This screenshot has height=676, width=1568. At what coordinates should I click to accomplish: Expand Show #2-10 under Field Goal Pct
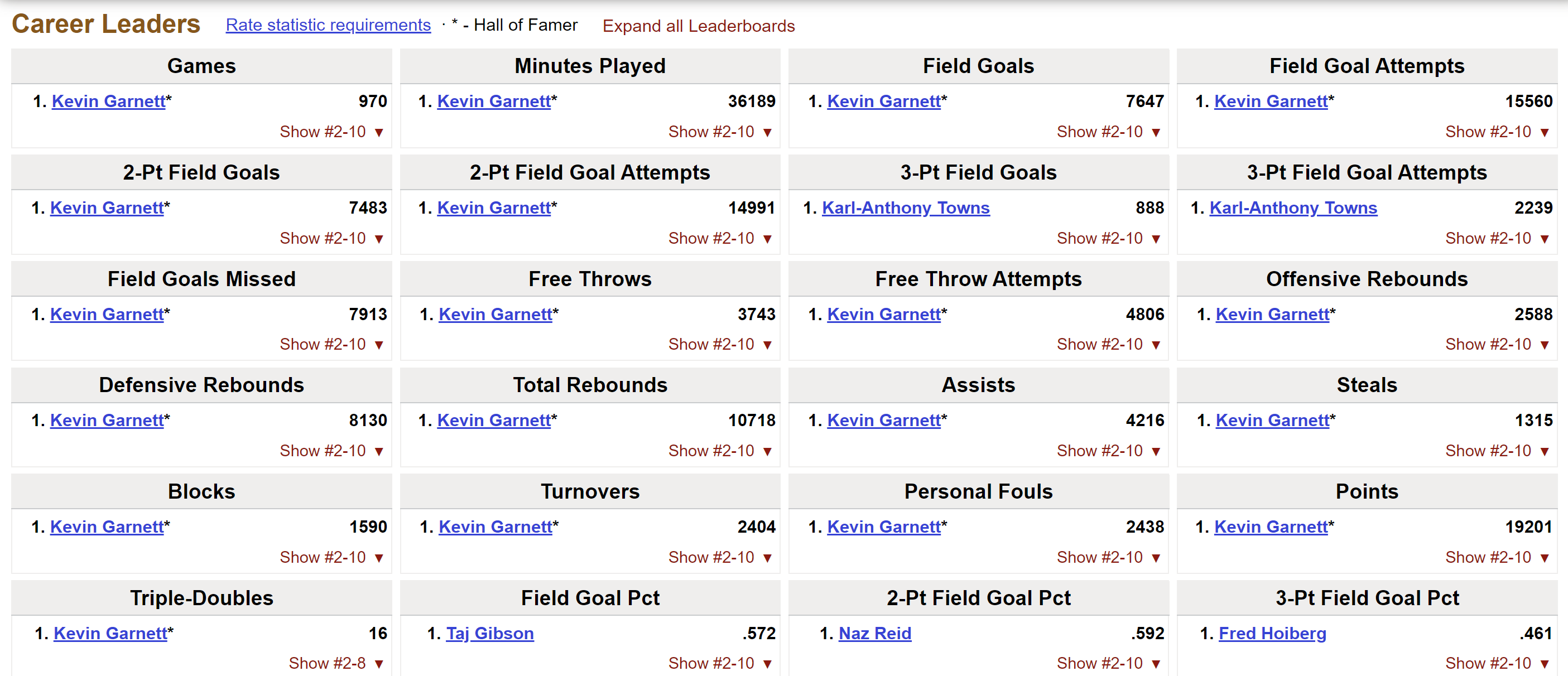(720, 663)
